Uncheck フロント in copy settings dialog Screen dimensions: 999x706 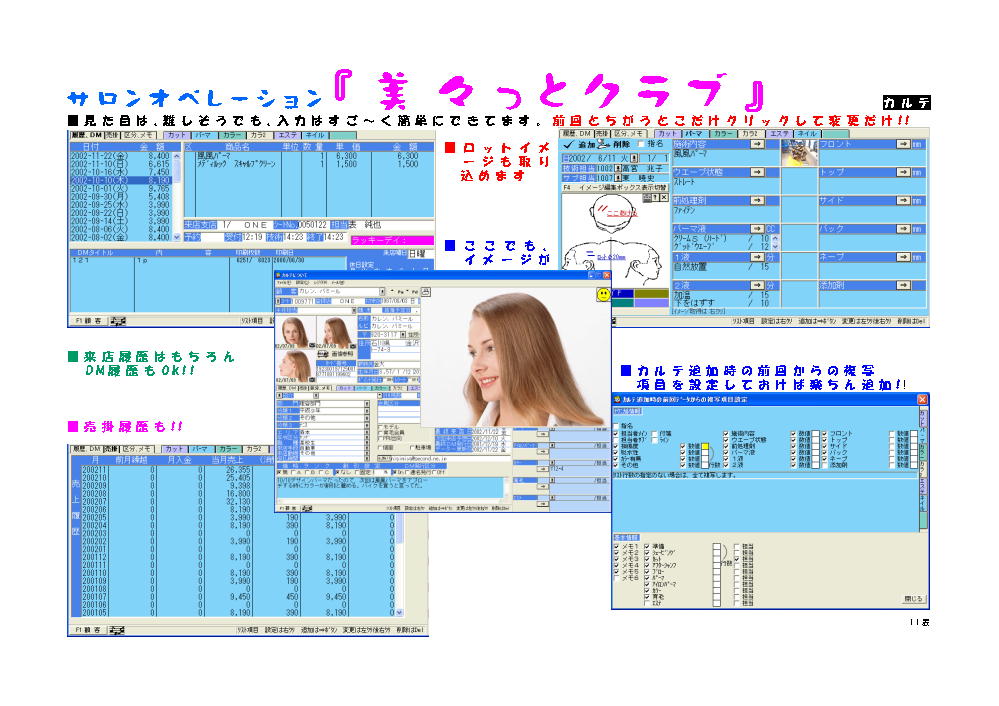(x=824, y=434)
